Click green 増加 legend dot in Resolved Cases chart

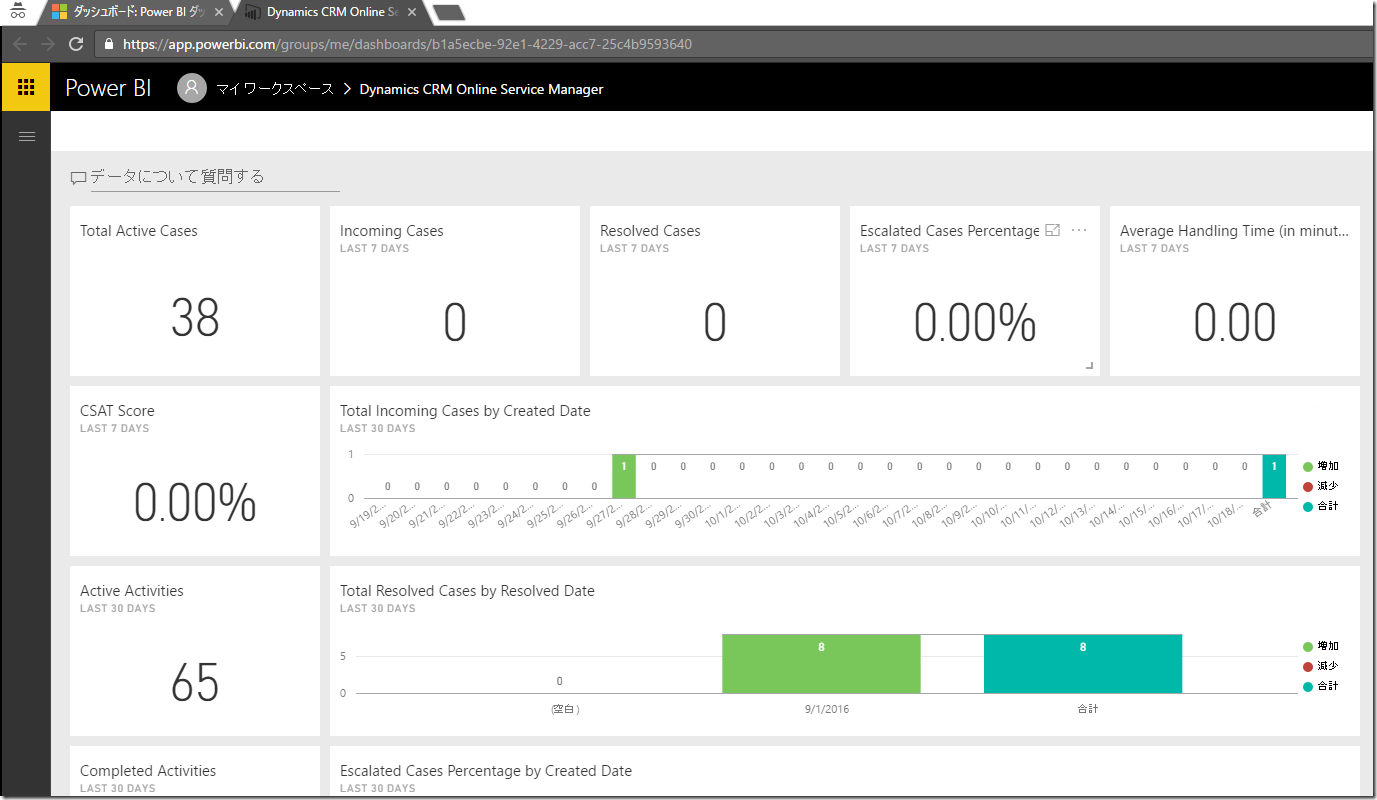click(1308, 646)
